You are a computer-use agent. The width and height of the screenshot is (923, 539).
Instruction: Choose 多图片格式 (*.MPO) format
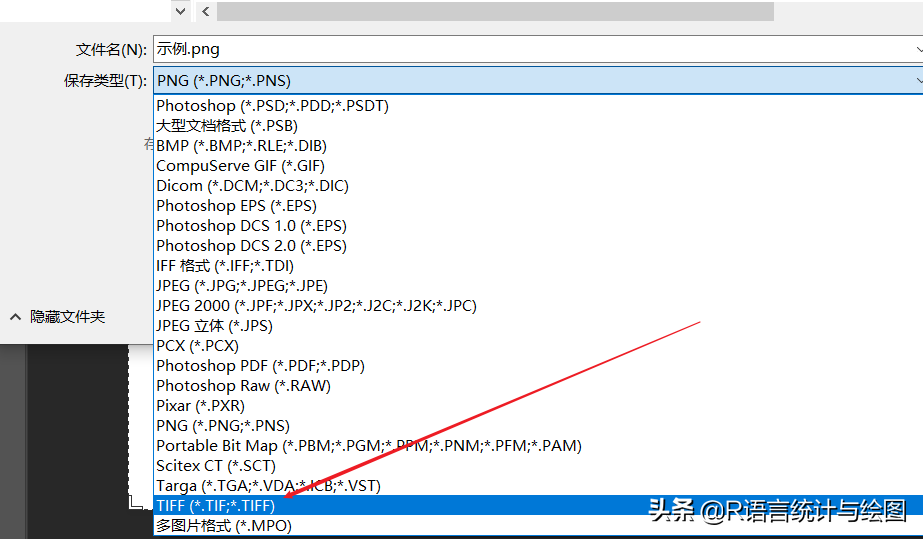coord(538,525)
